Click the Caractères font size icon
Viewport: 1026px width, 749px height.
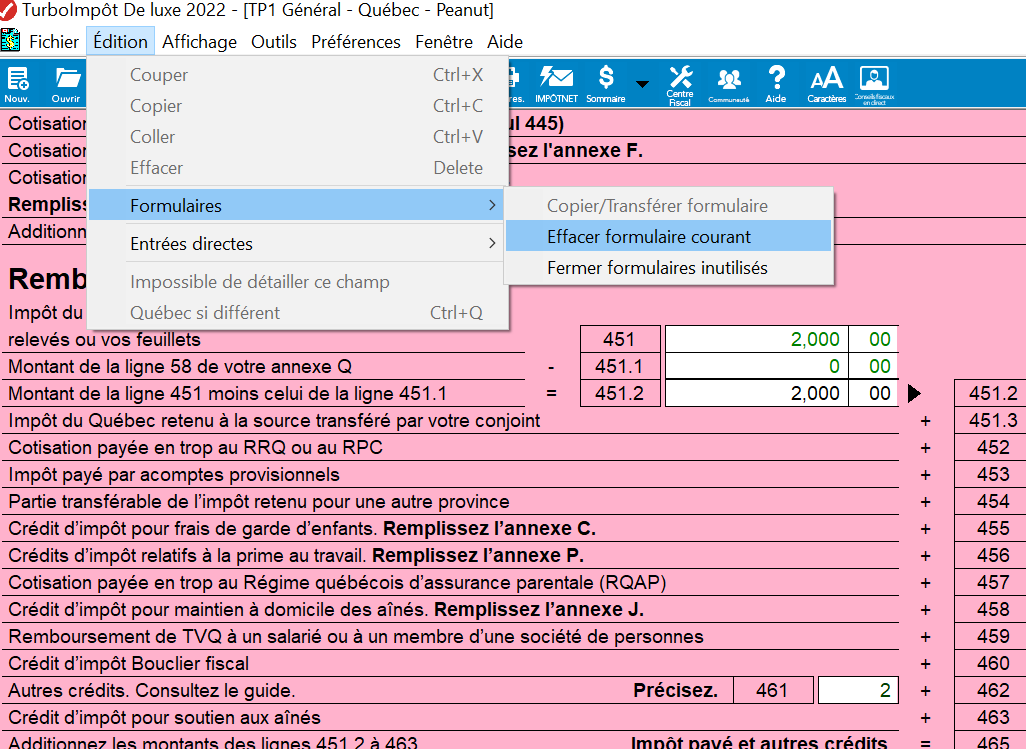pyautogui.click(x=826, y=83)
